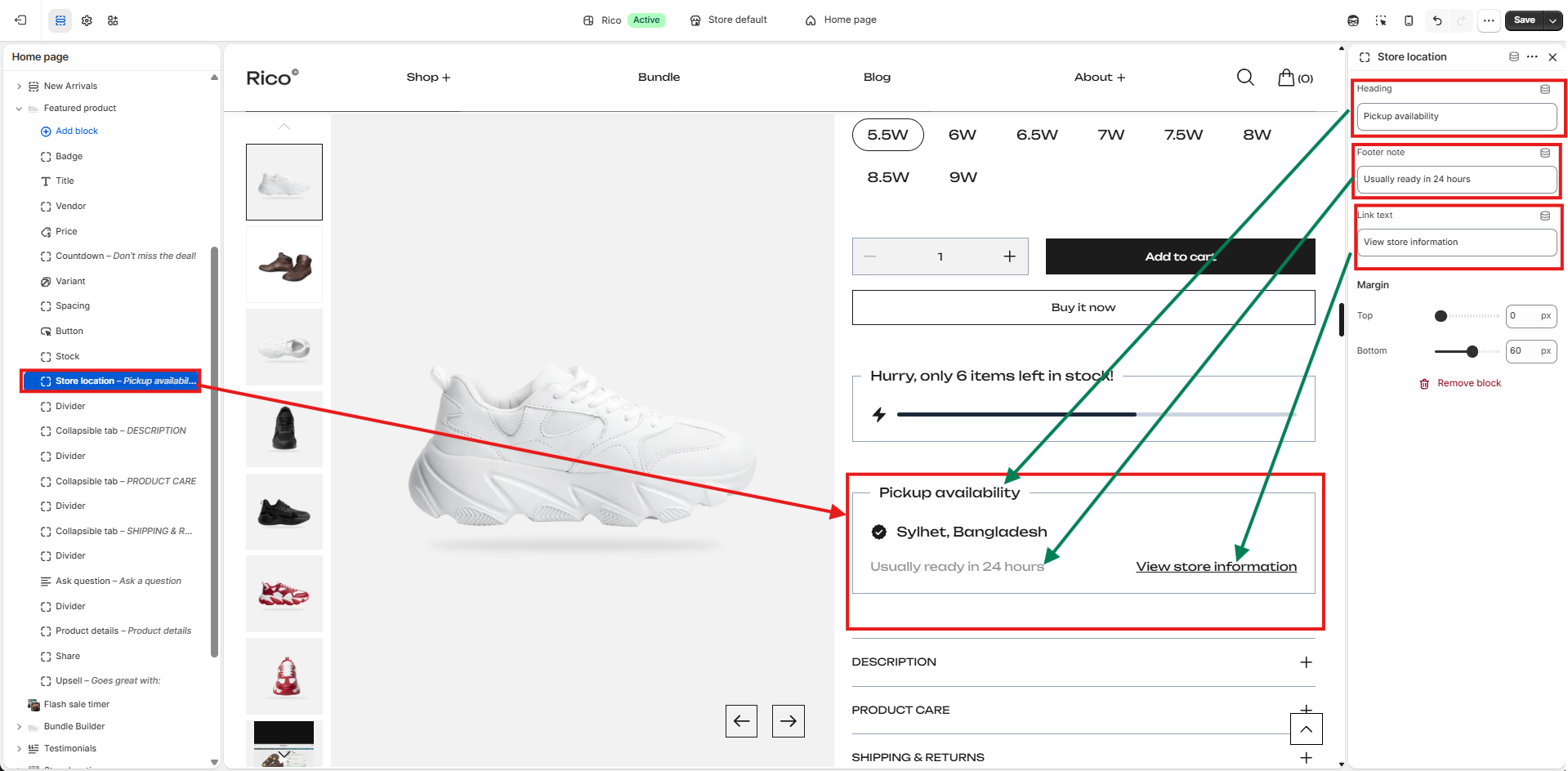The width and height of the screenshot is (1568, 771).
Task: Click the Buy it now button
Action: click(x=1083, y=307)
